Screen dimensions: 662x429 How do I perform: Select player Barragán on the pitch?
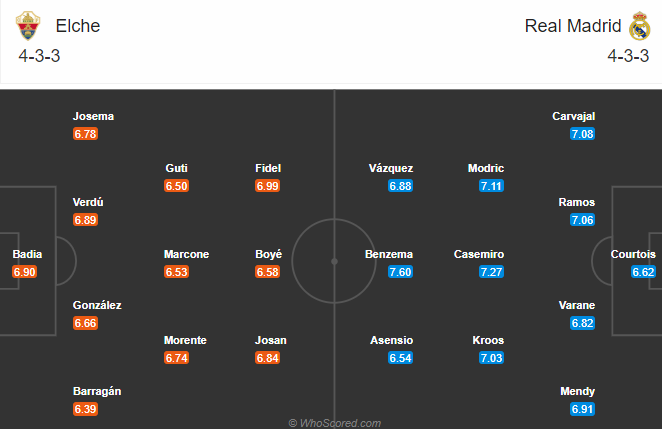click(x=97, y=391)
